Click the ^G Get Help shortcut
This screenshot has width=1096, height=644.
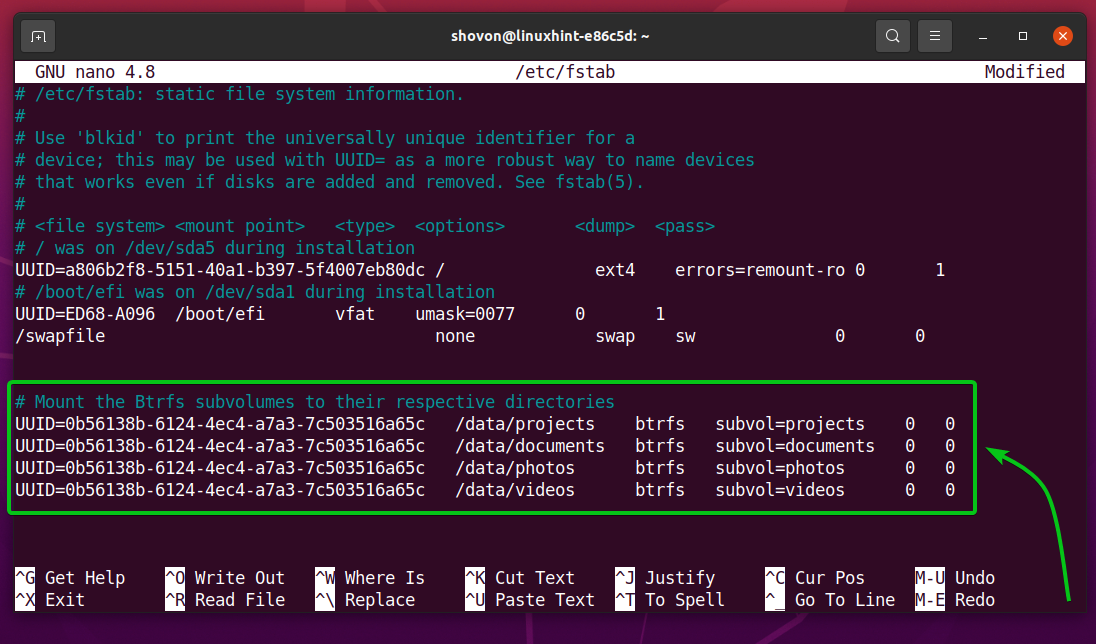pyautogui.click(x=70, y=578)
